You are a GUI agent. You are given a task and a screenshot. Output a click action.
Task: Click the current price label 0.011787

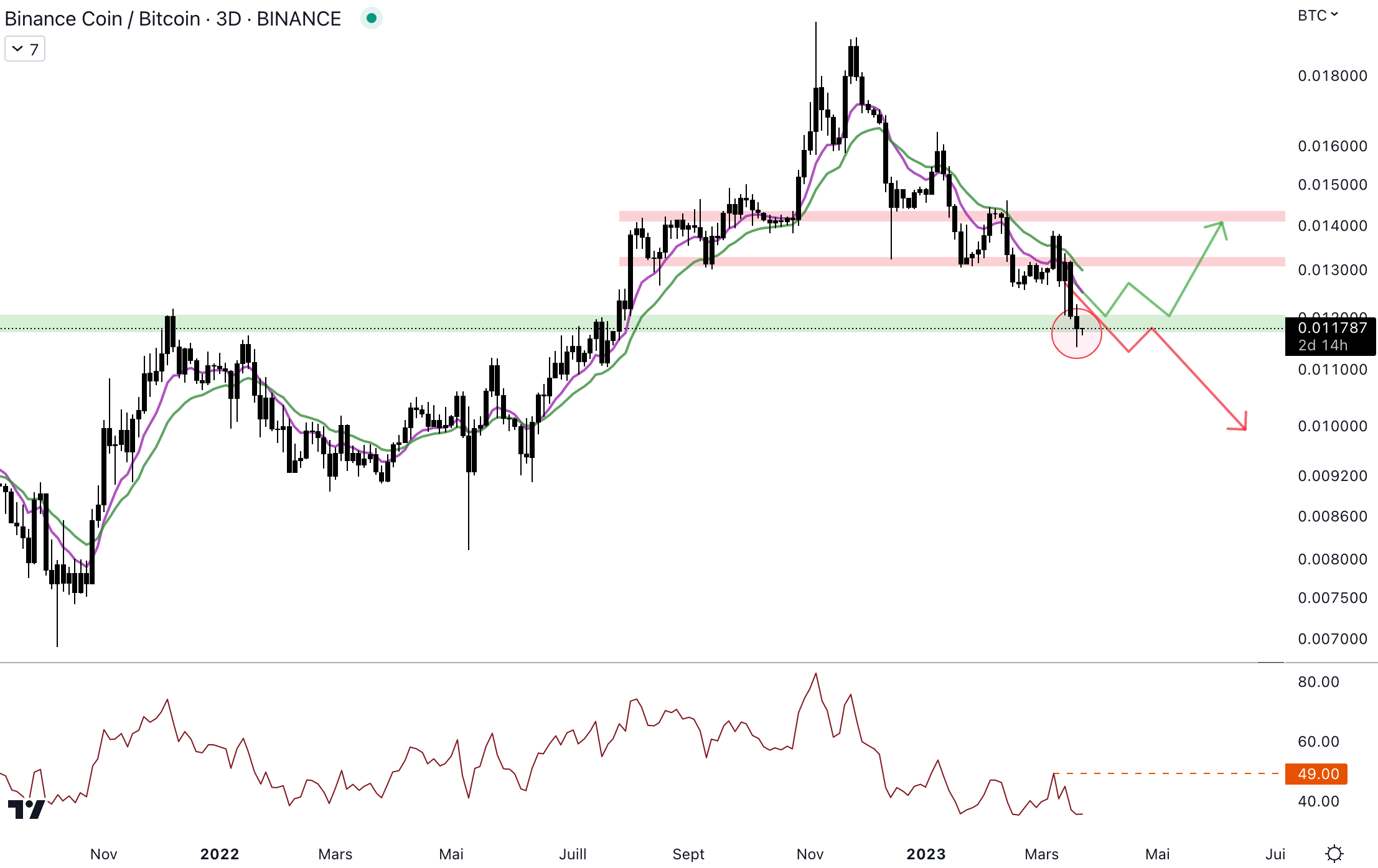coord(1331,328)
